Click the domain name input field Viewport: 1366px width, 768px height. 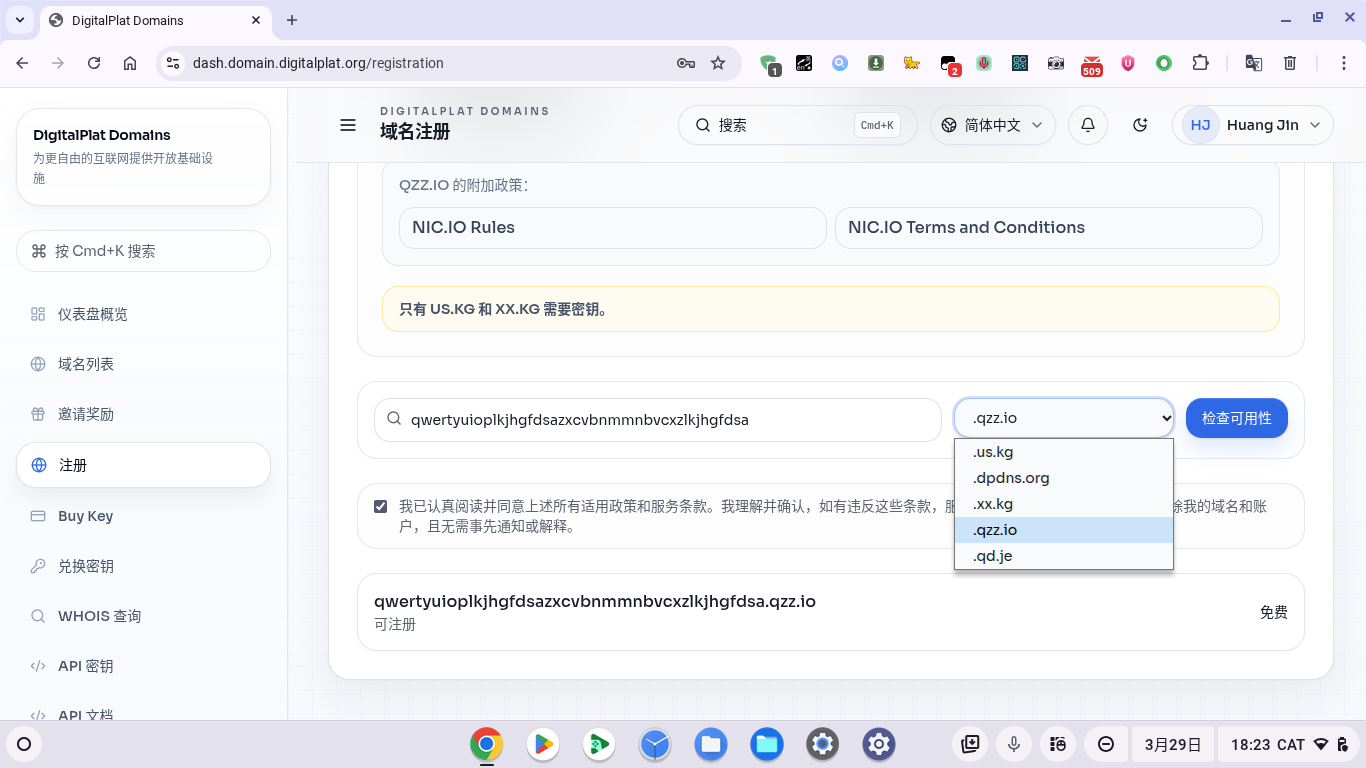[660, 420]
